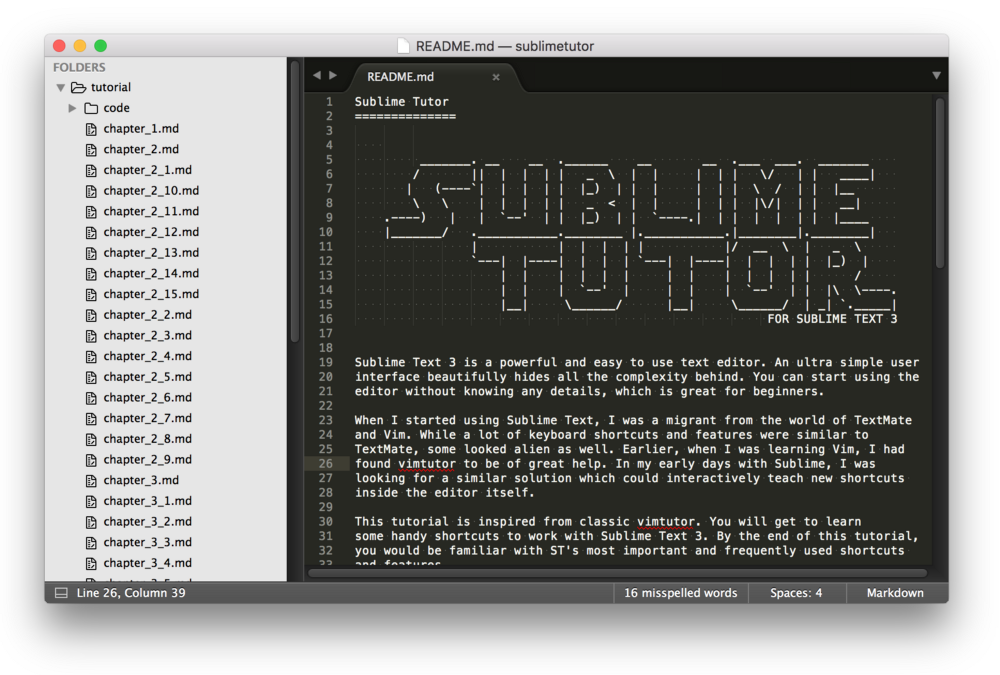The width and height of the screenshot is (1000, 675).
Task: Click Line 26, Column 39 status text
Action: click(x=131, y=593)
